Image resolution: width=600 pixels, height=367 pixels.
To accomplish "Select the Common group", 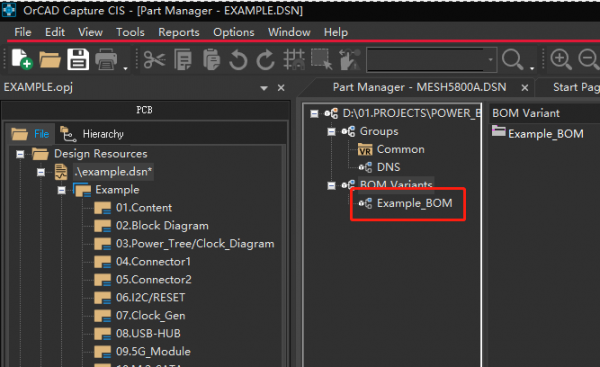I will pos(401,149).
